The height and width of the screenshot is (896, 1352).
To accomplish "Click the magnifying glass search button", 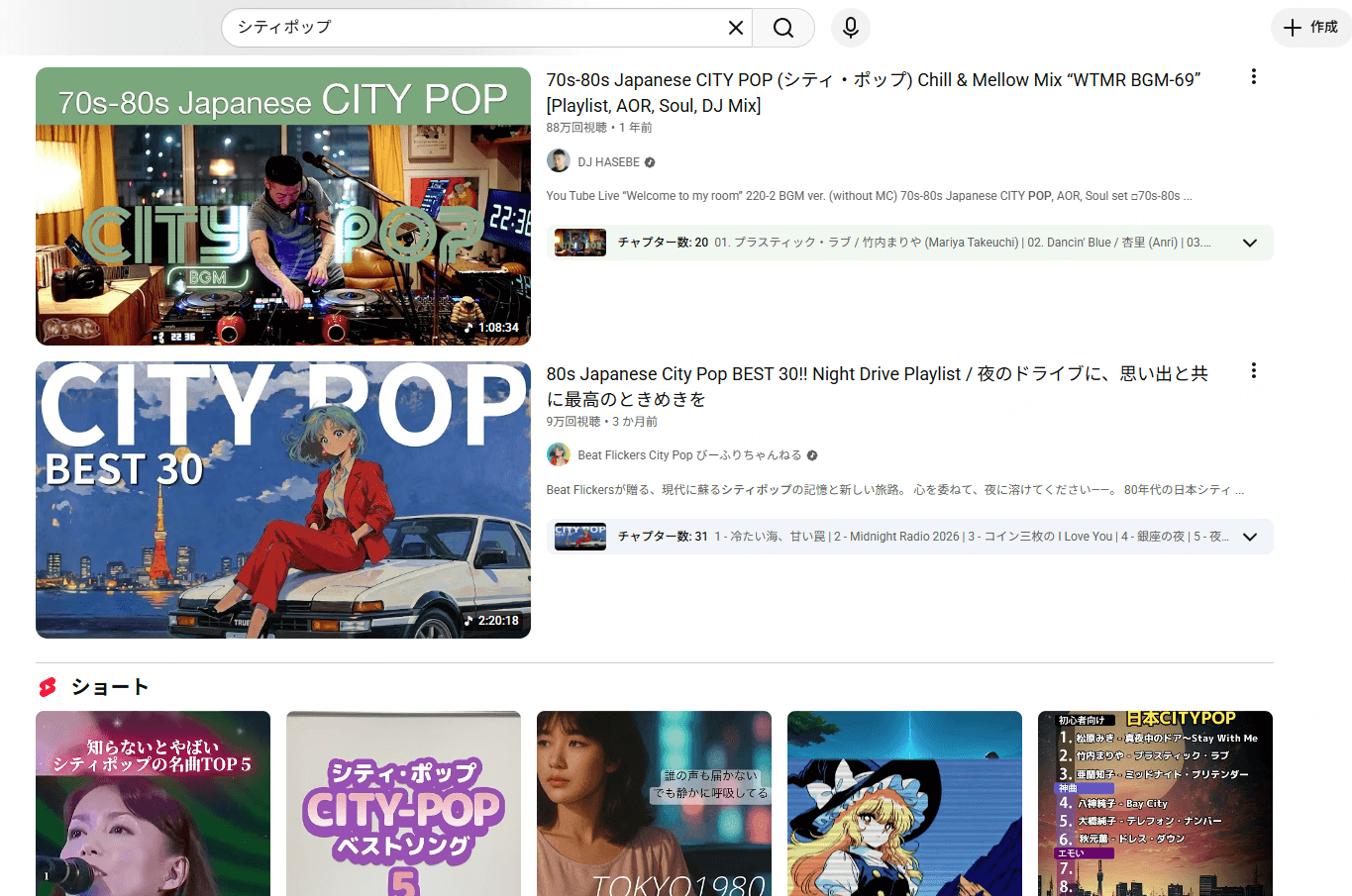I will (783, 28).
